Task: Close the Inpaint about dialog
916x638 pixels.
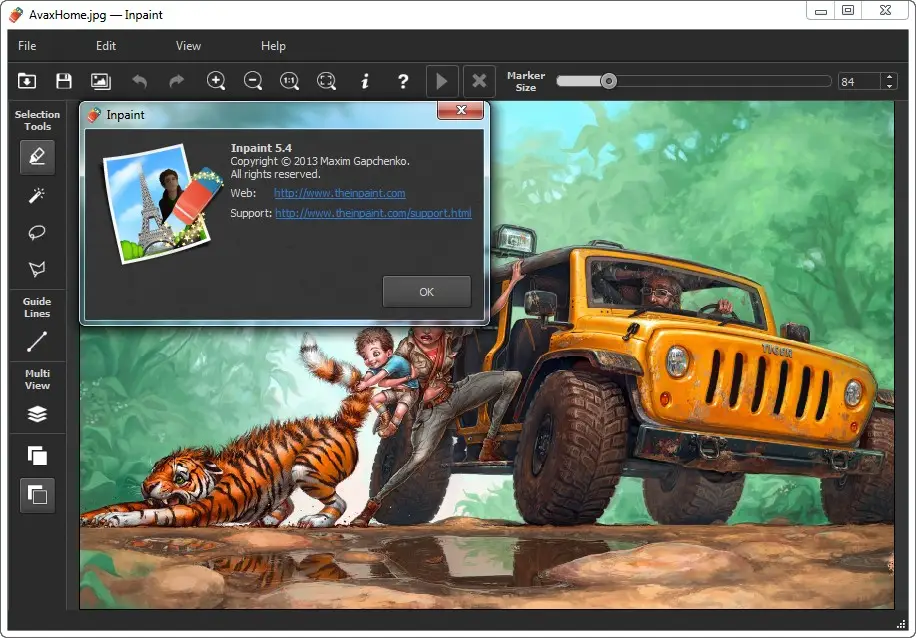Action: click(461, 110)
